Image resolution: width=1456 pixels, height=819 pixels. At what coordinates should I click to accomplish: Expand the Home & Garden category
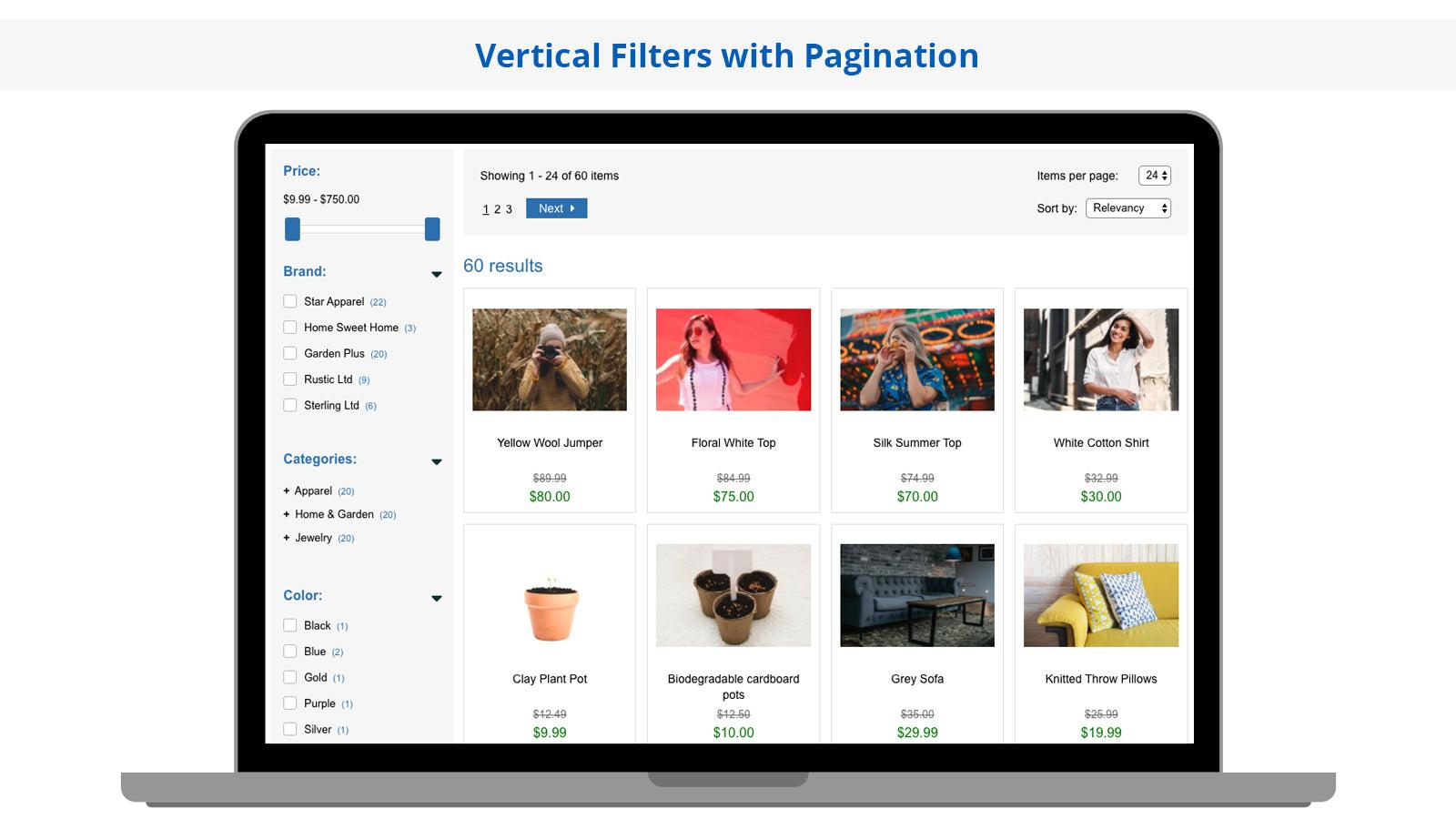[x=287, y=514]
